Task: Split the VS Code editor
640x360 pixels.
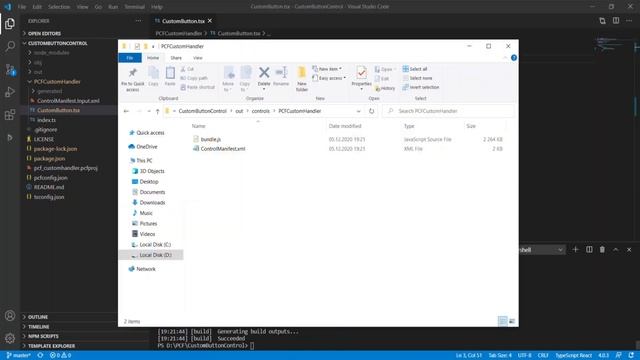Action: click(x=616, y=21)
